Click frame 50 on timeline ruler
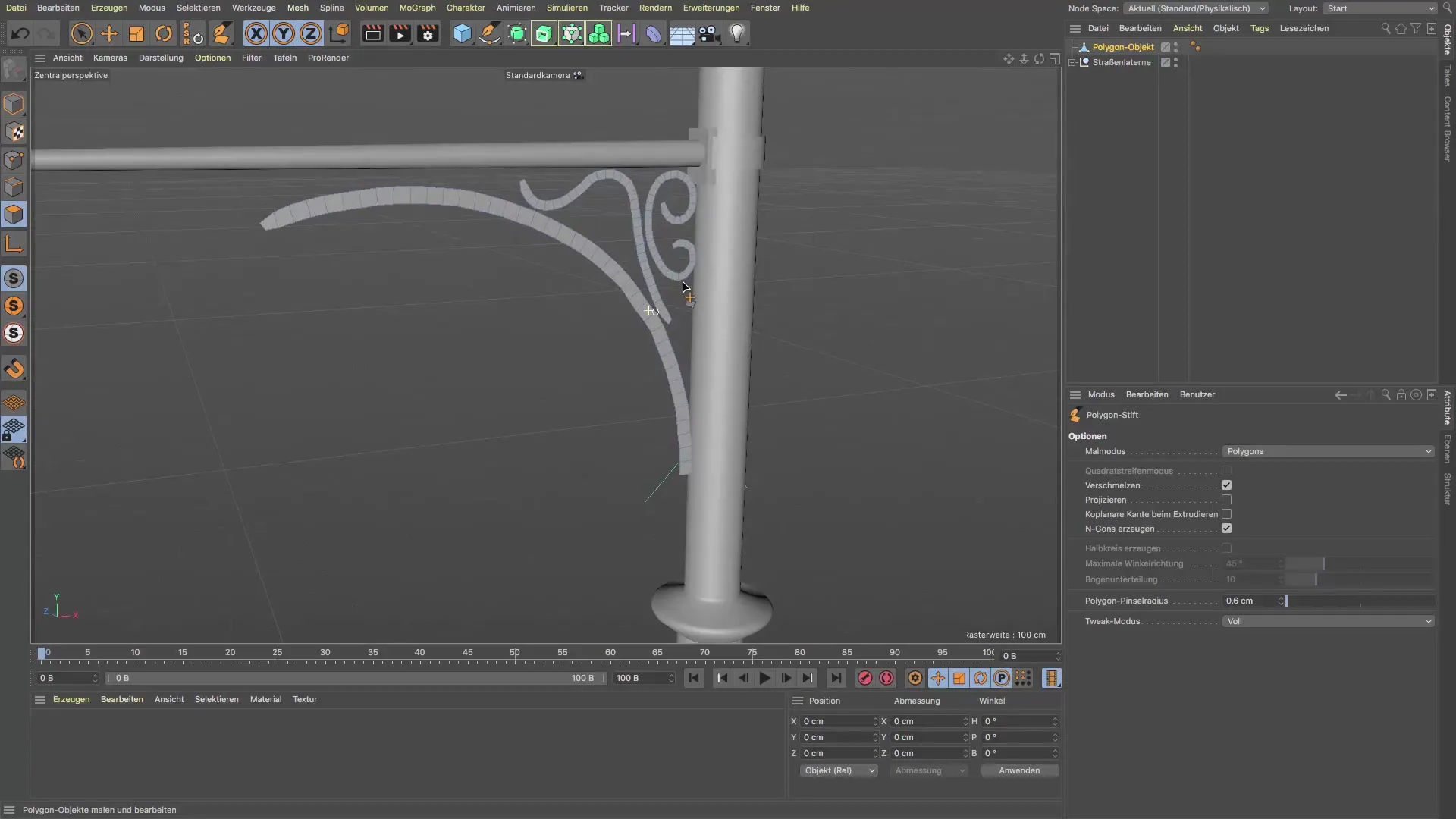Image resolution: width=1456 pixels, height=819 pixels. pyautogui.click(x=515, y=653)
